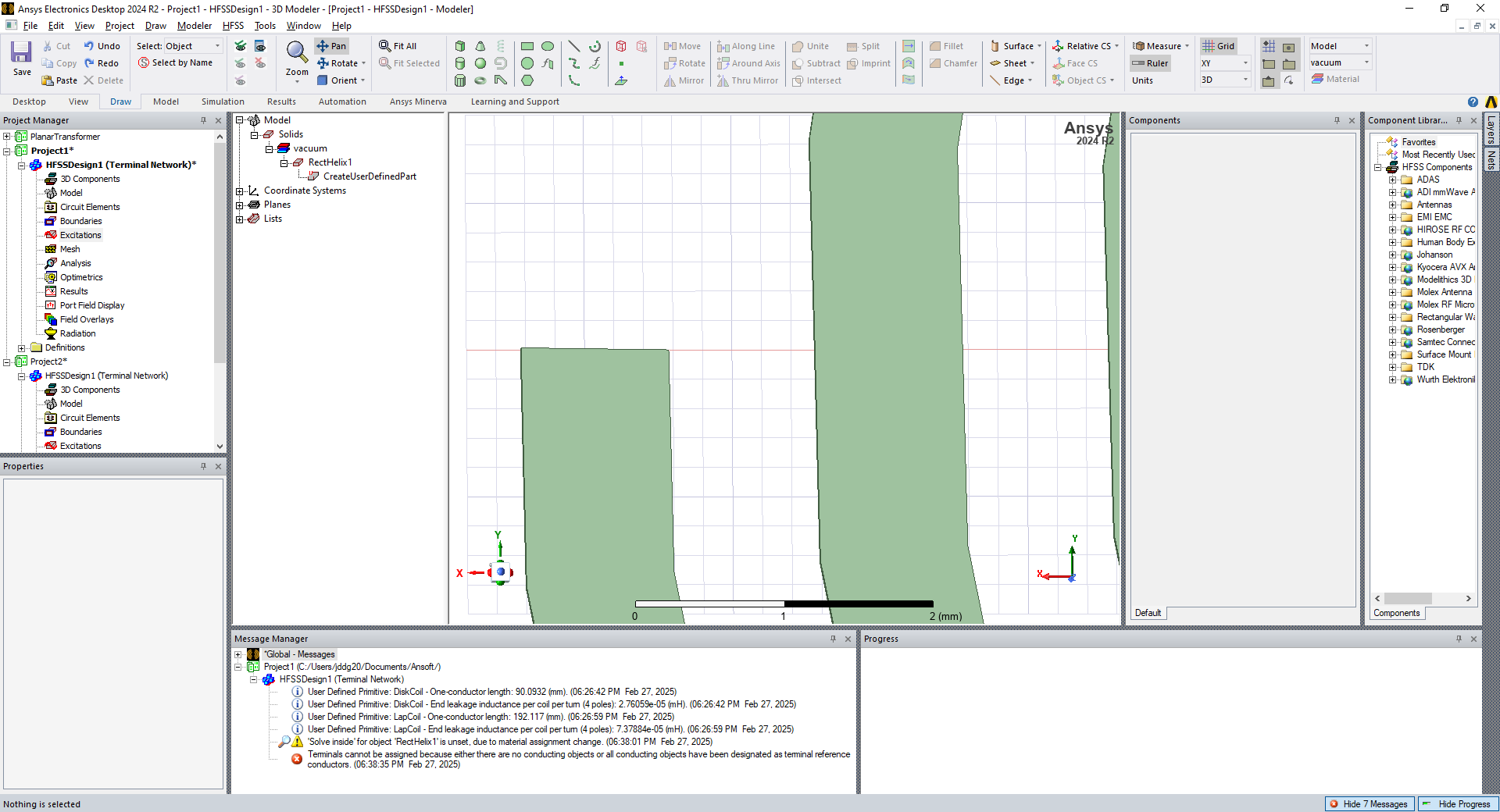1500x812 pixels.
Task: Pick the Draw Line tool
Action: (574, 47)
